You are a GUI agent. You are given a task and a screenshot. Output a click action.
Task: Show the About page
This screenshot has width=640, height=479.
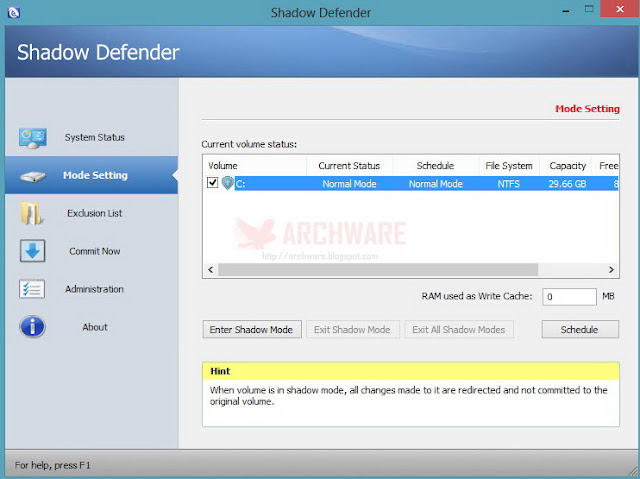[x=91, y=327]
